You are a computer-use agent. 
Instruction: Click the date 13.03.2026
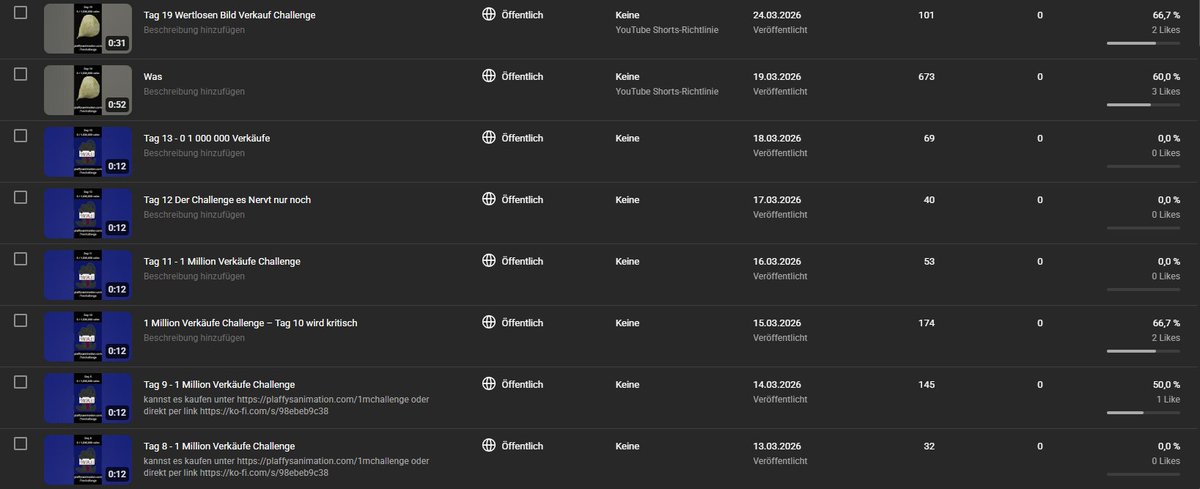click(x=777, y=446)
